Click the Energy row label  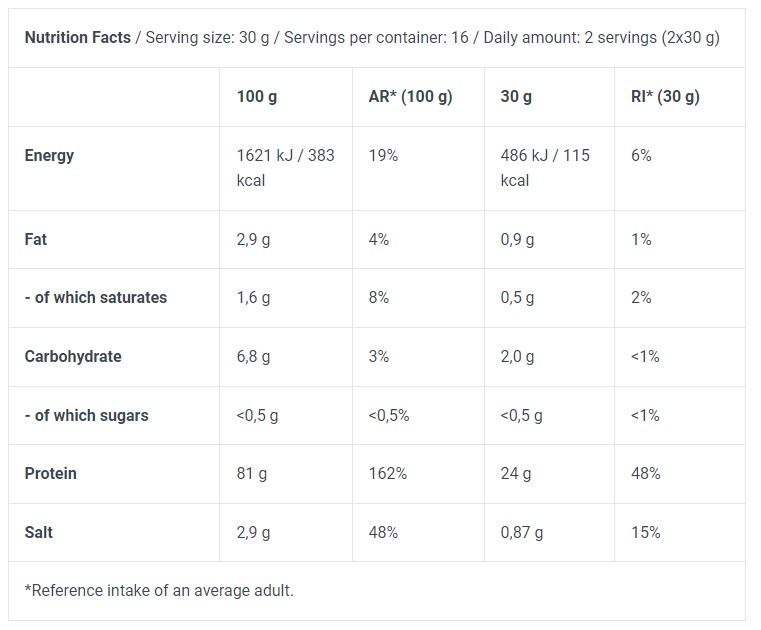(50, 155)
